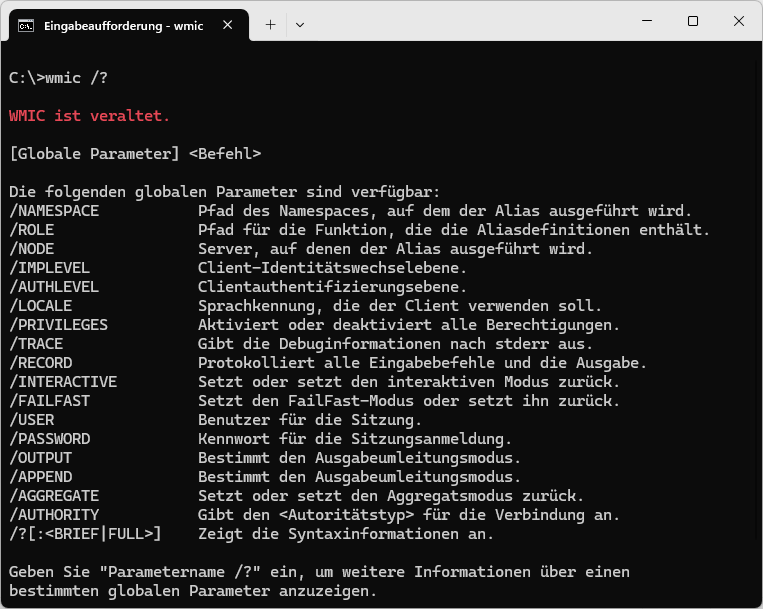Image resolution: width=763 pixels, height=609 pixels.
Task: Click the /INTERACTIVE parameter name
Action: point(62,382)
